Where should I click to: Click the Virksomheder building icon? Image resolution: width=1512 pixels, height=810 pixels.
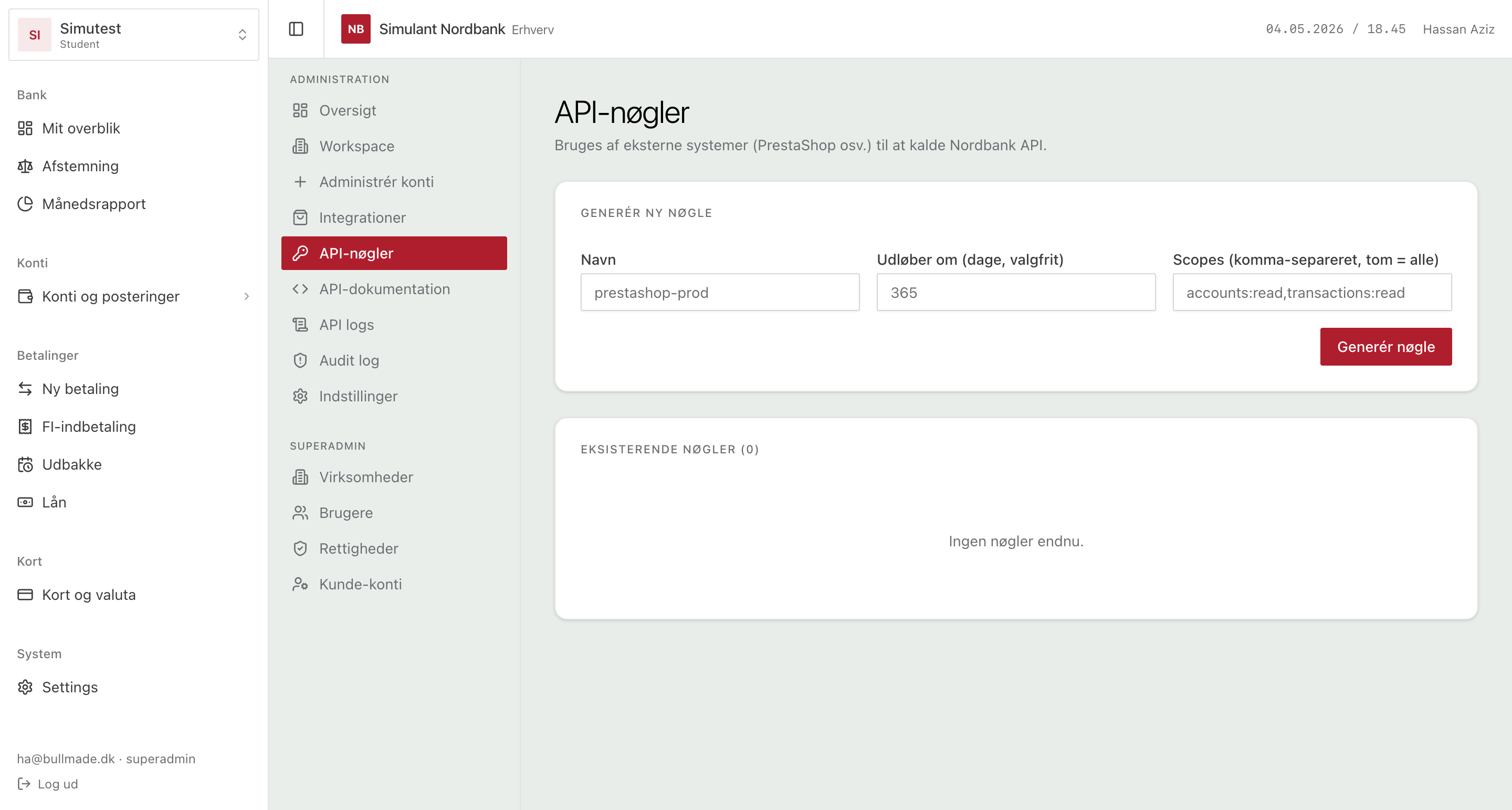[x=300, y=477]
